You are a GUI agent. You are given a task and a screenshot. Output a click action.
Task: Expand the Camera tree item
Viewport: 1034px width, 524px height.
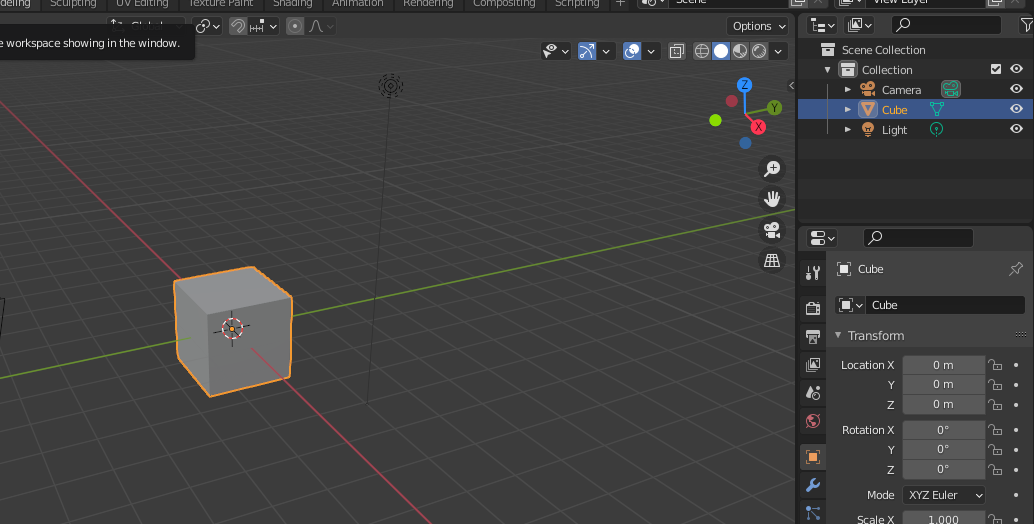pyautogui.click(x=848, y=90)
